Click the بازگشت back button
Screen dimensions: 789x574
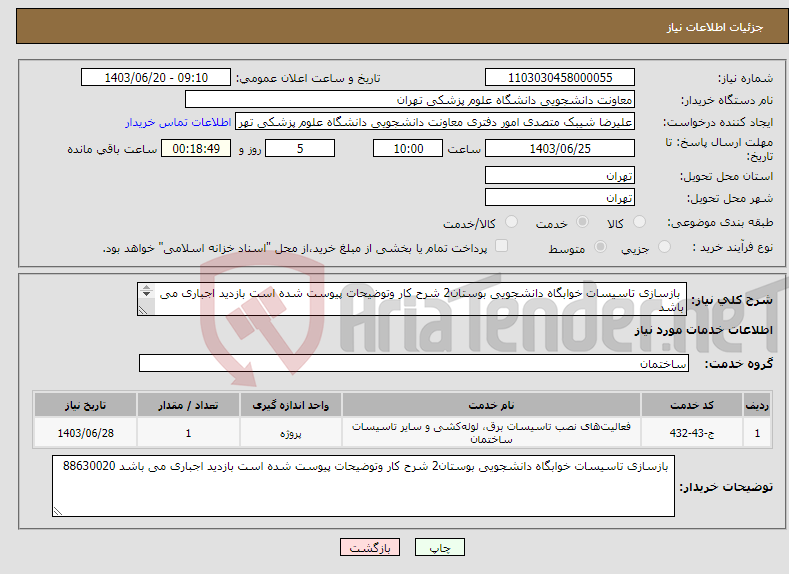(x=370, y=547)
